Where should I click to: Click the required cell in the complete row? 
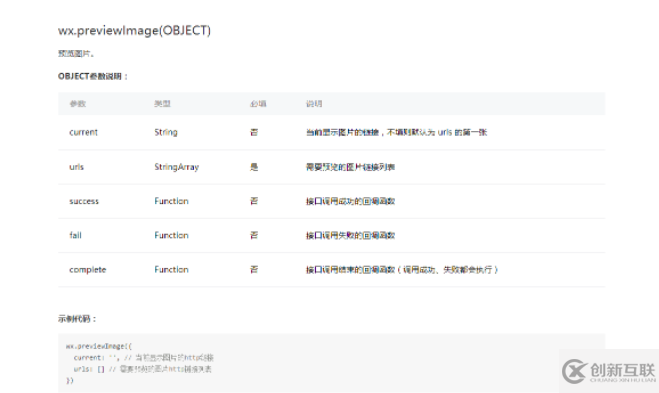click(x=254, y=269)
